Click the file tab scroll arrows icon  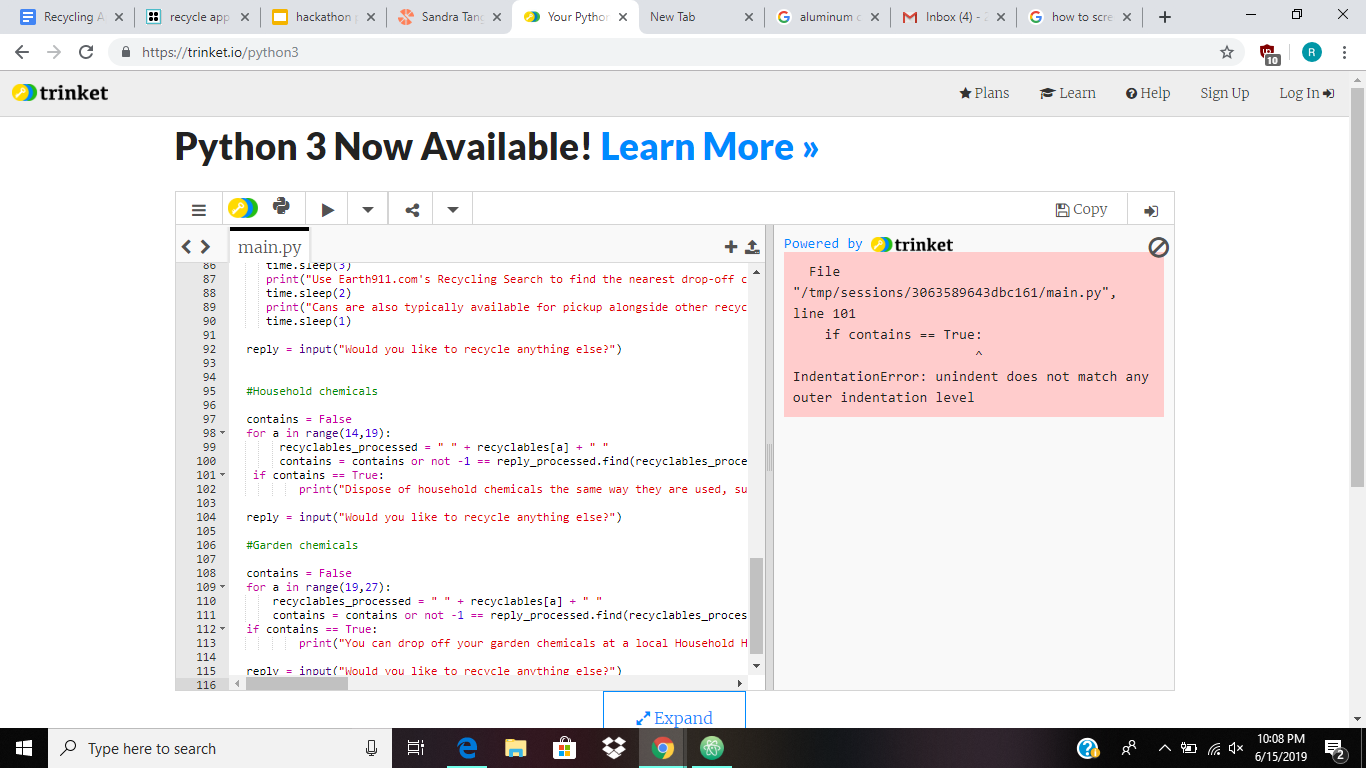196,246
